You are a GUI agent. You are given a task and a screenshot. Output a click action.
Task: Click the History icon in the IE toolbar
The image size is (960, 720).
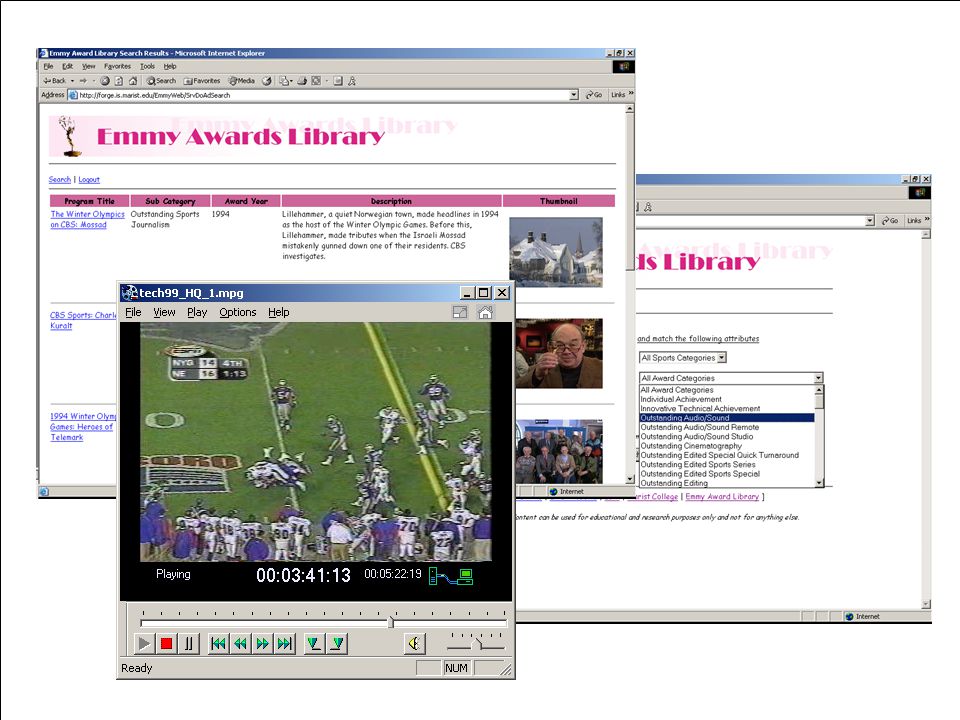click(266, 81)
